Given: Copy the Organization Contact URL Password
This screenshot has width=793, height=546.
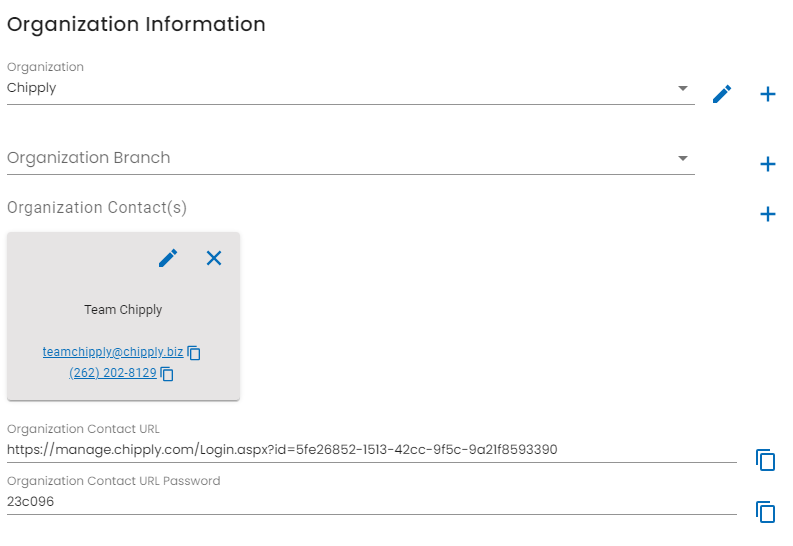Looking at the screenshot, I should click(x=766, y=512).
